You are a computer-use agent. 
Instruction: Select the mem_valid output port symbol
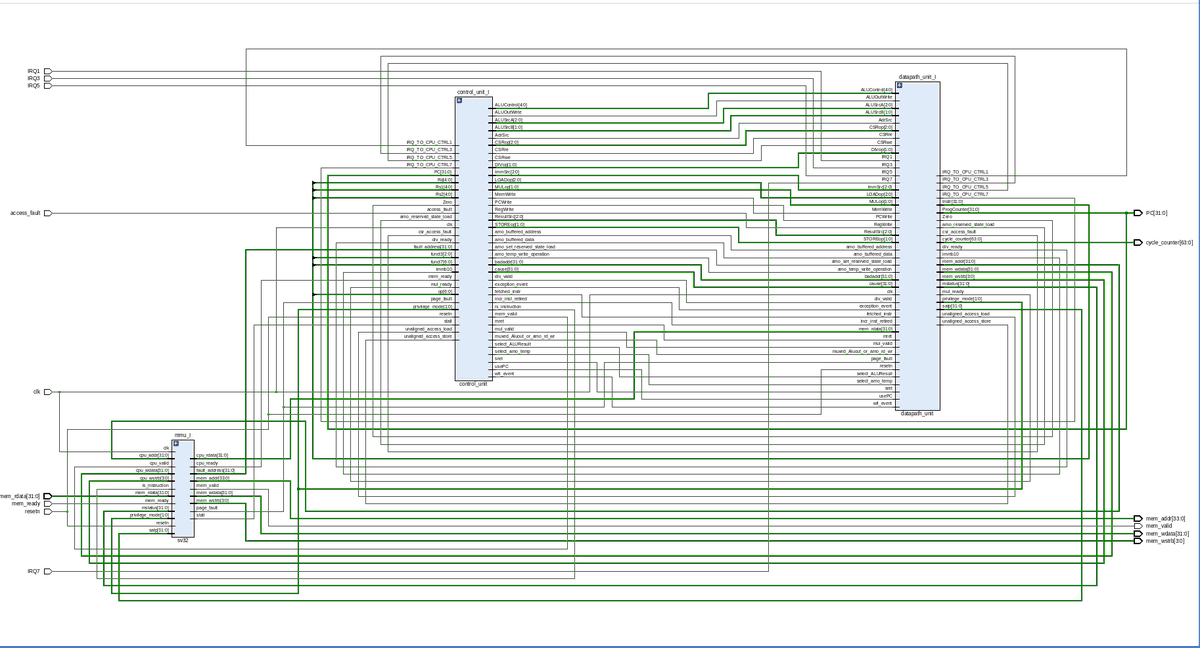click(x=1138, y=526)
